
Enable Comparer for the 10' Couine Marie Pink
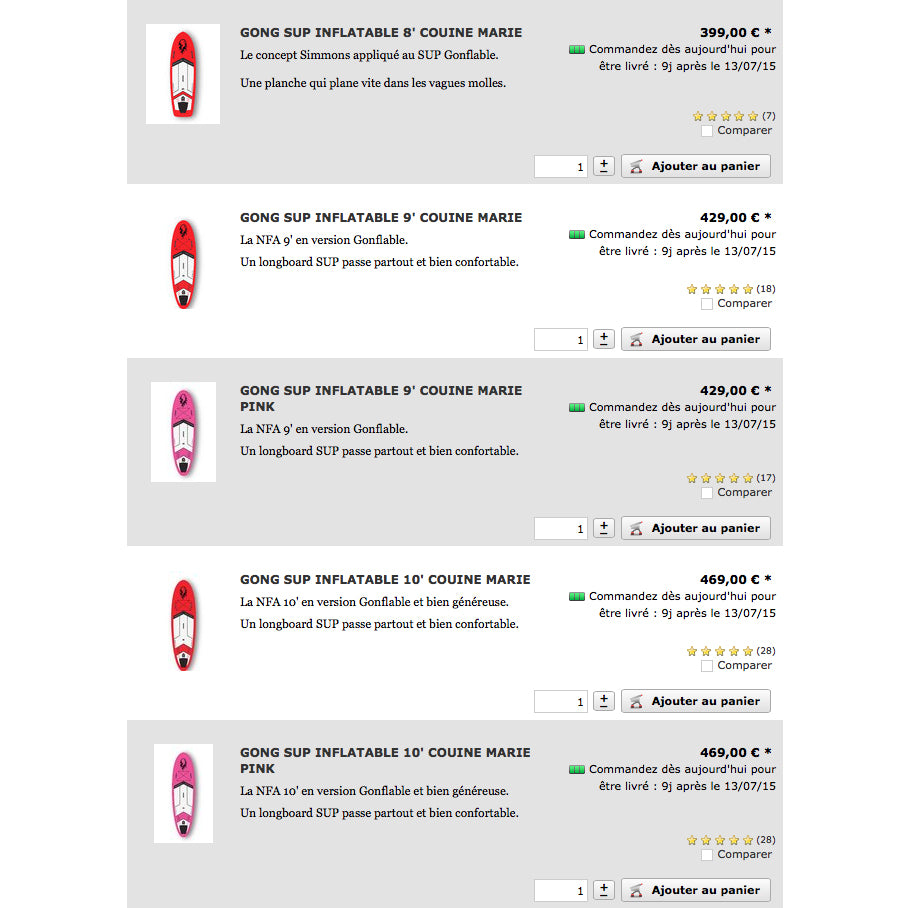(707, 855)
